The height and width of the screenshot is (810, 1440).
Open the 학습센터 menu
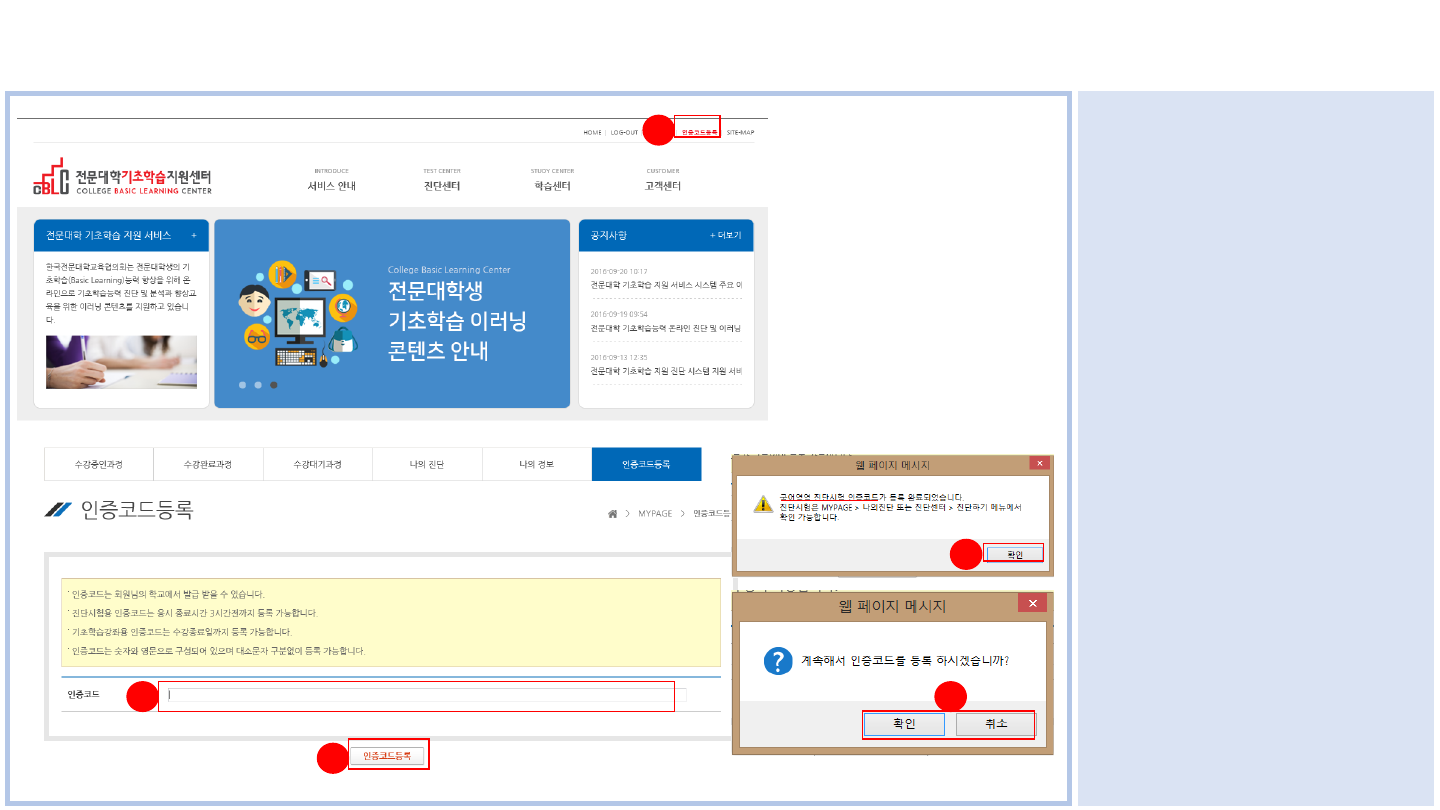552,186
